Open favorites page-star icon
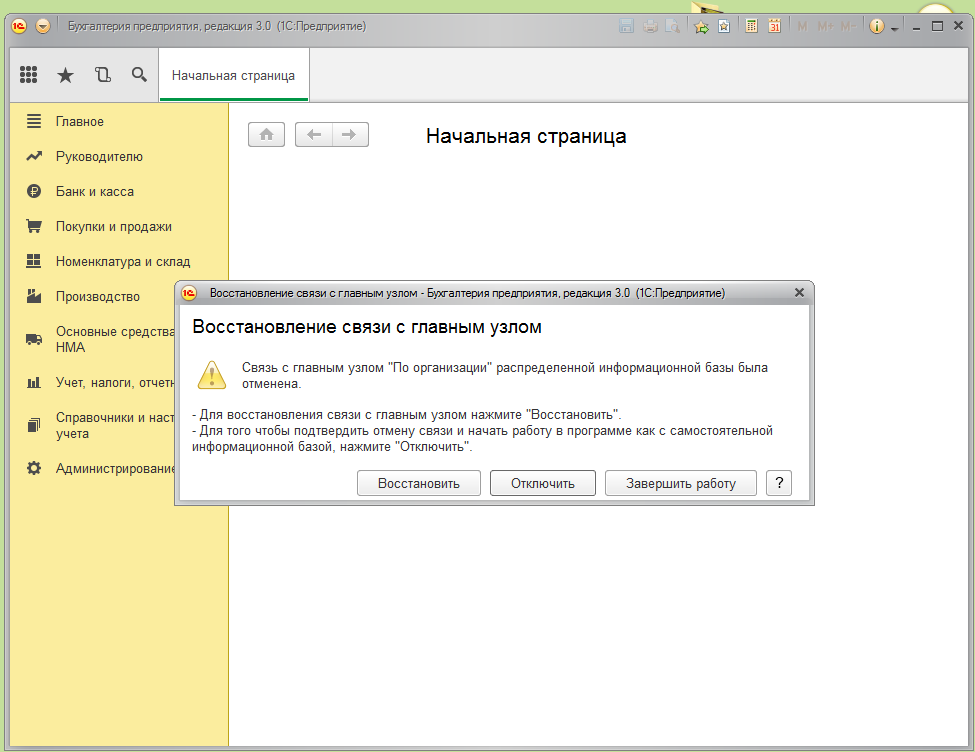Viewport: 975px width, 752px height. click(x=724, y=26)
